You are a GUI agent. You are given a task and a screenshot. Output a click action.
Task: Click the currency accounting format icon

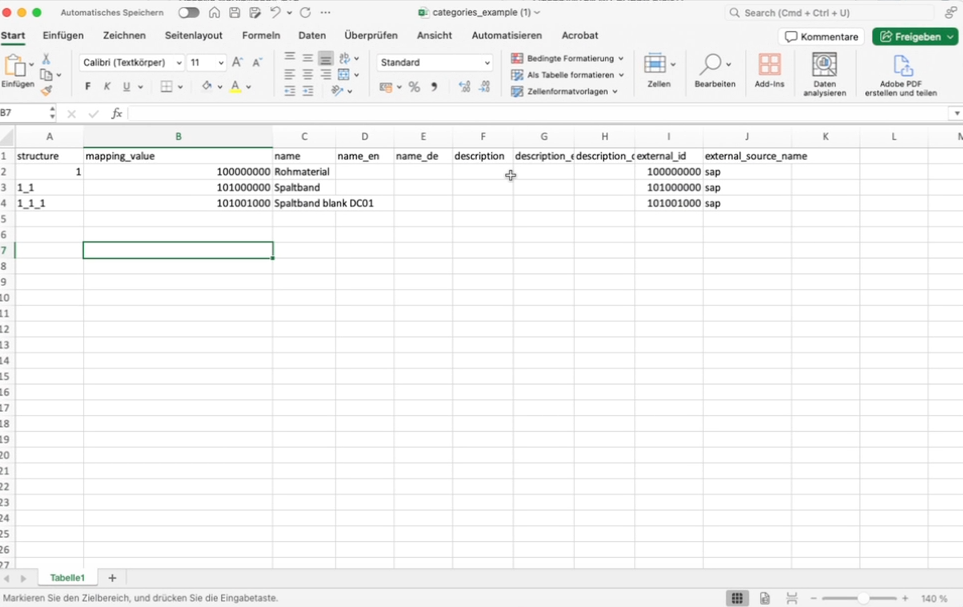coord(386,87)
